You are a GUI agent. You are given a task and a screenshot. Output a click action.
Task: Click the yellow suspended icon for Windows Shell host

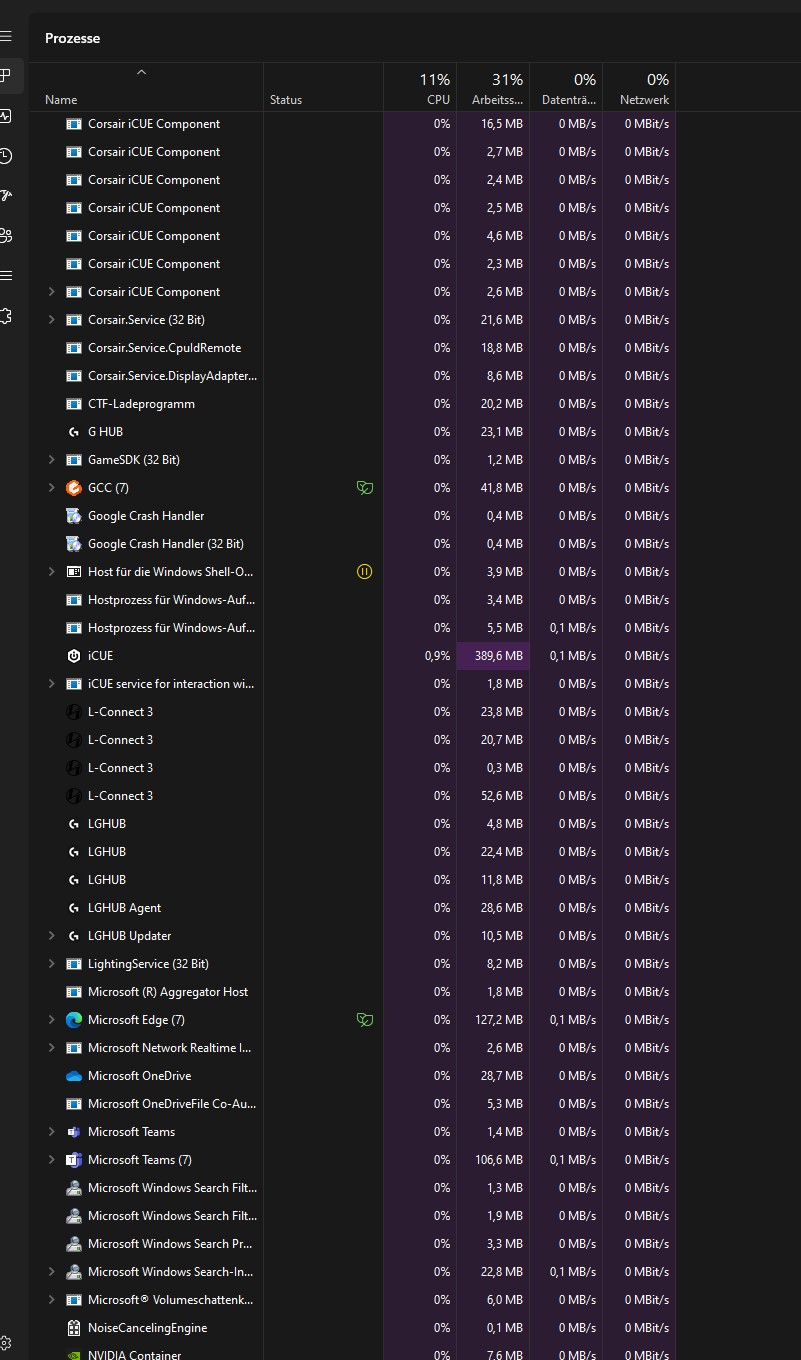[365, 572]
